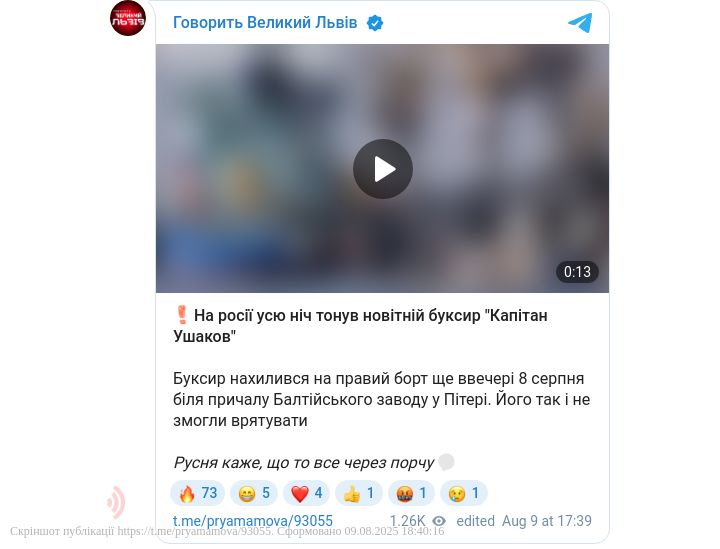Viewport: 720px width, 549px height.
Task: Open Говорить Великий Львів channel name
Action: 265,22
